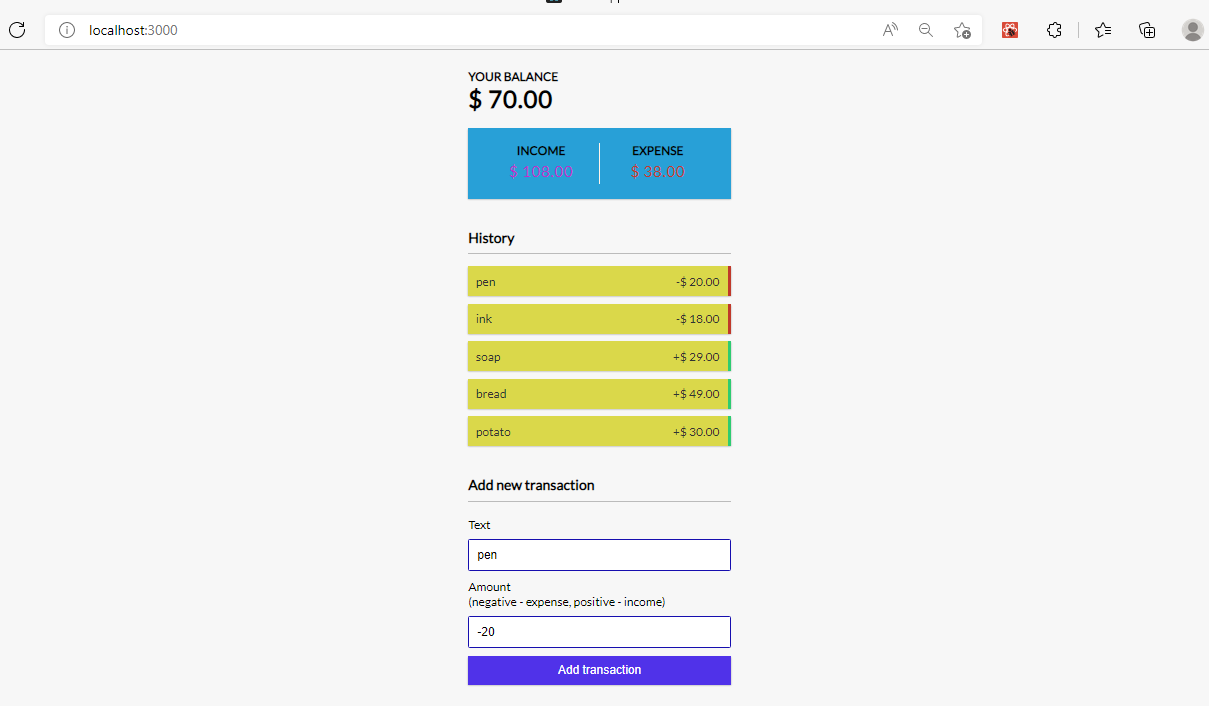1209x706 pixels.
Task: Open the site information panel
Action: click(66, 30)
